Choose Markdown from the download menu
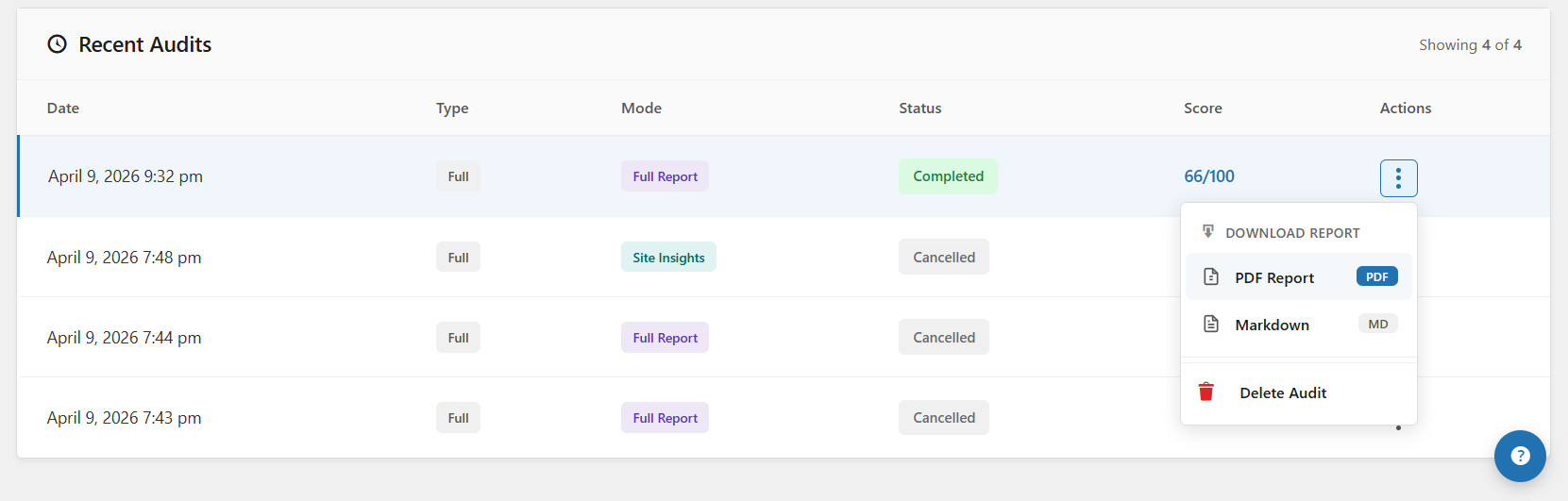The width and height of the screenshot is (1568, 501). 1299,325
